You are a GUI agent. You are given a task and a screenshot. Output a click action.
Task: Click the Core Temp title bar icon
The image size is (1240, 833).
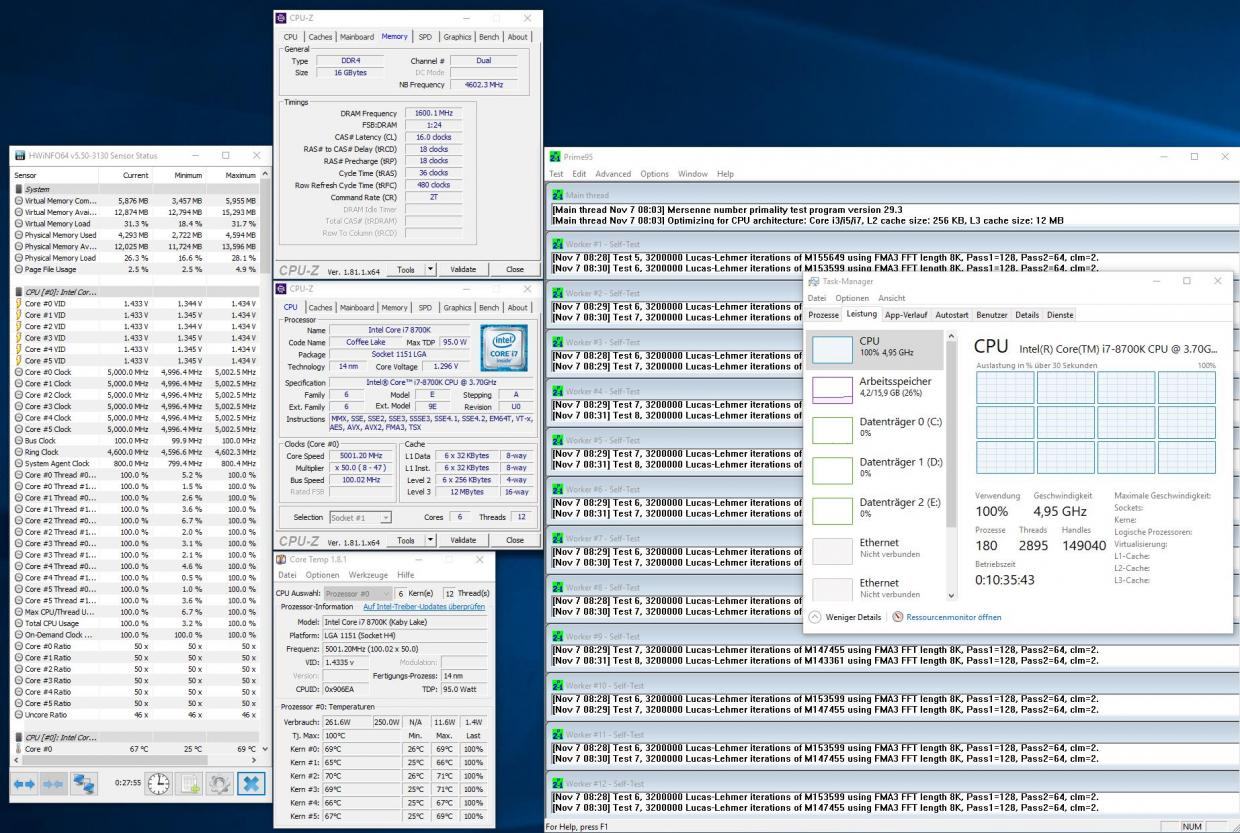pos(281,558)
